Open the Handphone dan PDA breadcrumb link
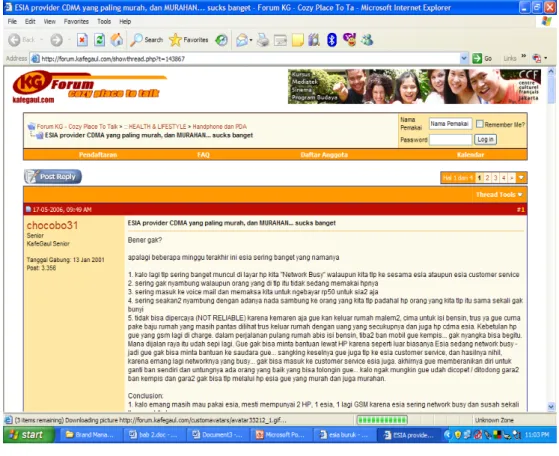Image resolution: width=559 pixels, height=456 pixels. click(219, 127)
